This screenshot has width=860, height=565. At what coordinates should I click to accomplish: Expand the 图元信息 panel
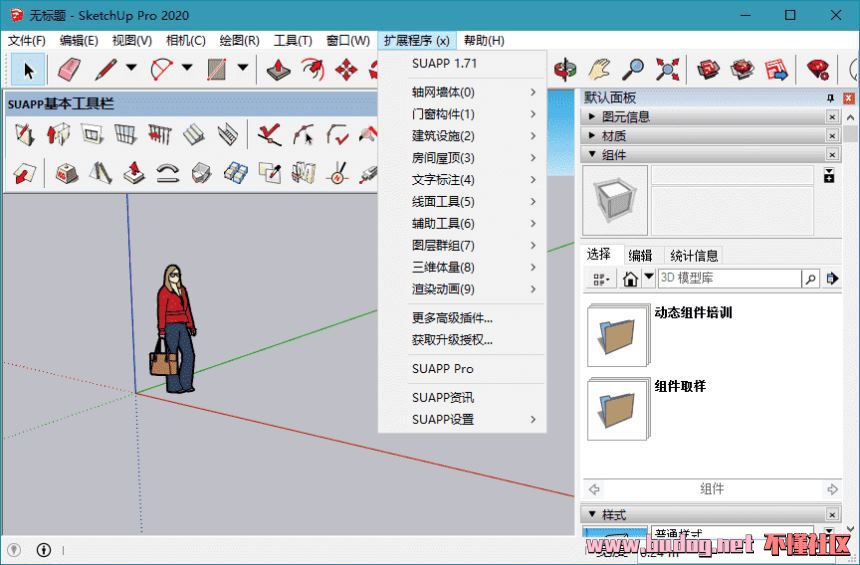(x=592, y=116)
